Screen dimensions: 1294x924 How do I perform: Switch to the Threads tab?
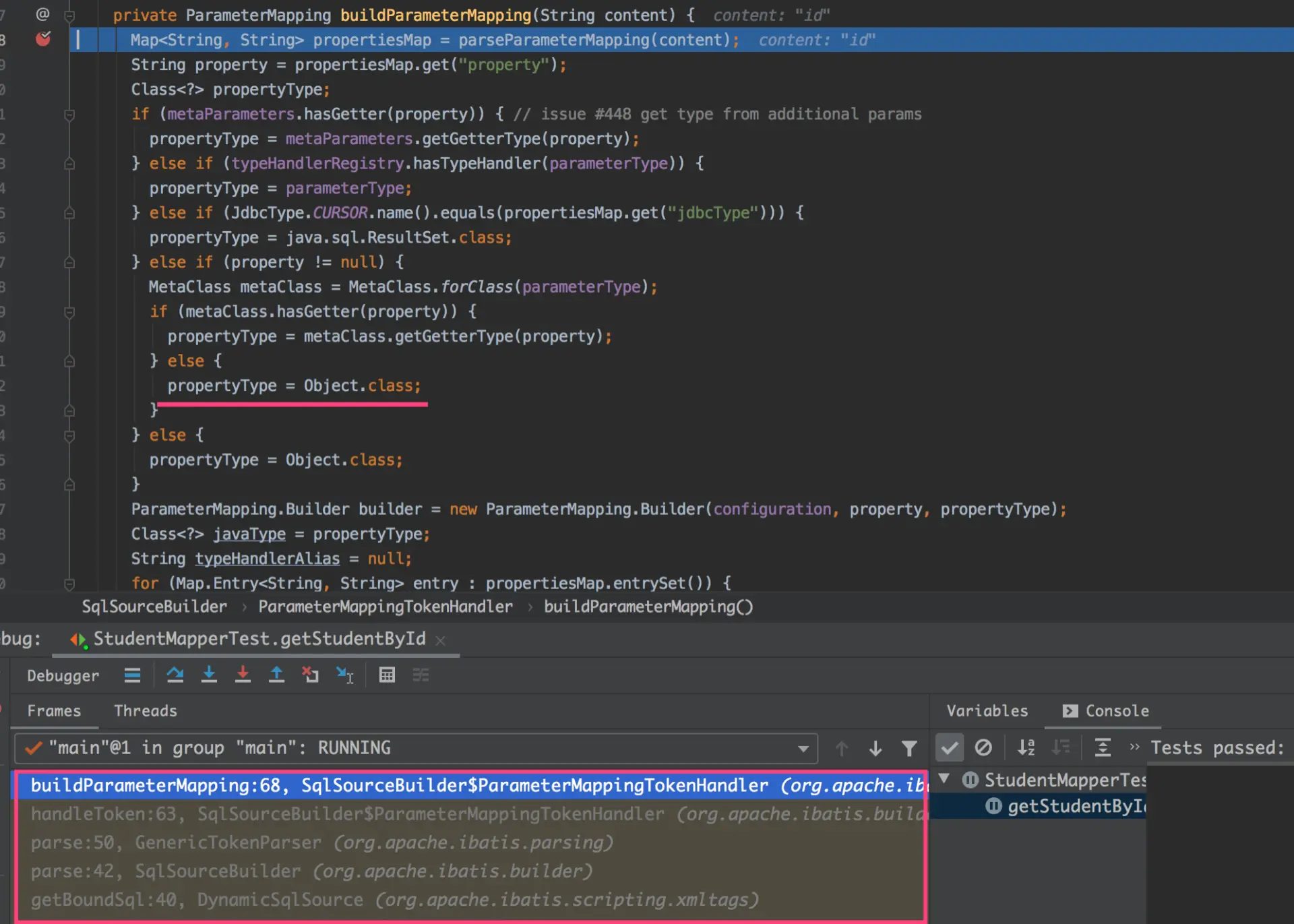pyautogui.click(x=145, y=711)
